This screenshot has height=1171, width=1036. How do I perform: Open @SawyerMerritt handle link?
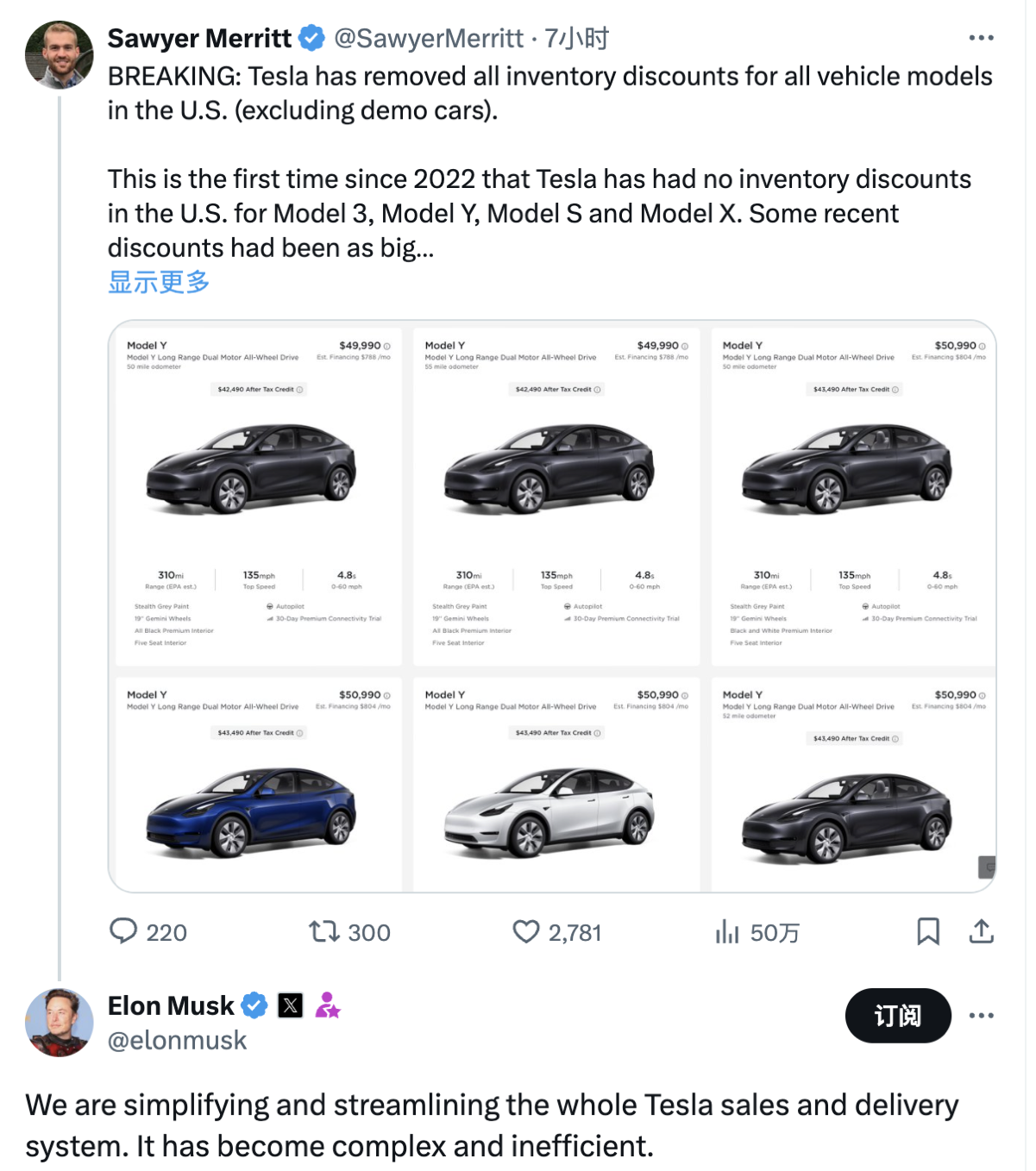click(429, 38)
